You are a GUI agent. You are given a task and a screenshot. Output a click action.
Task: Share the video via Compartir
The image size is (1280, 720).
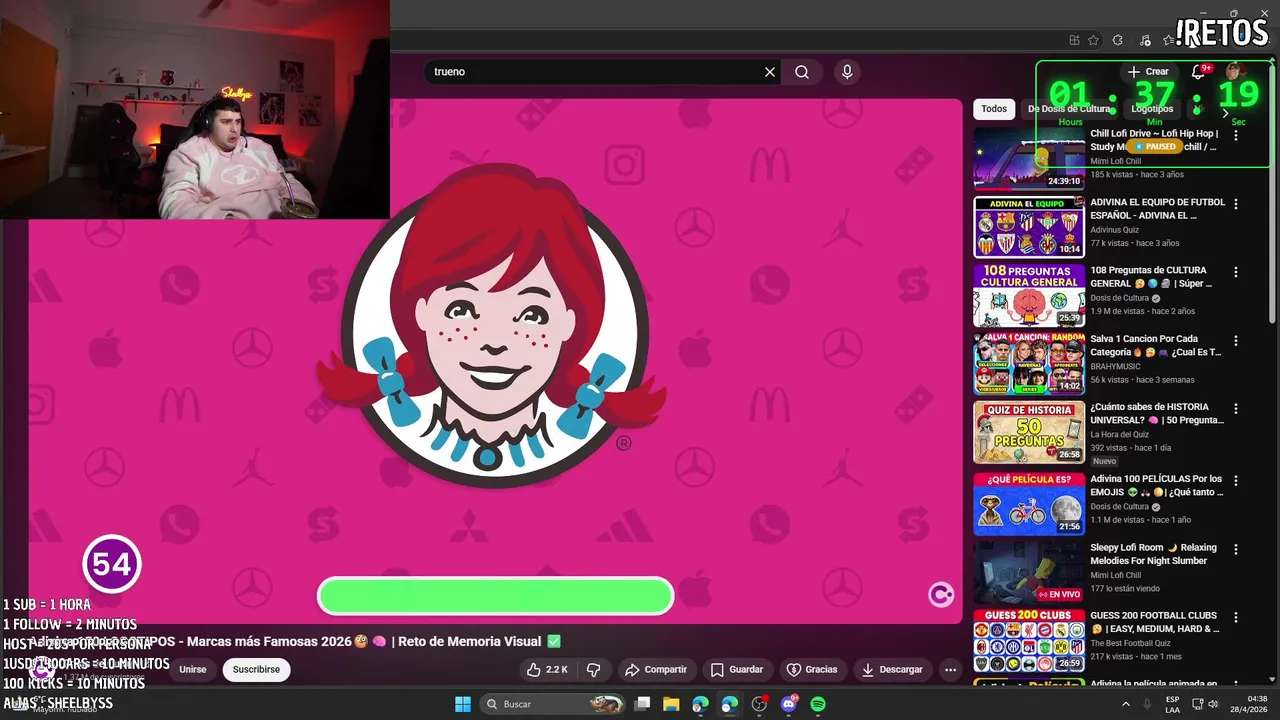pyautogui.click(x=656, y=669)
